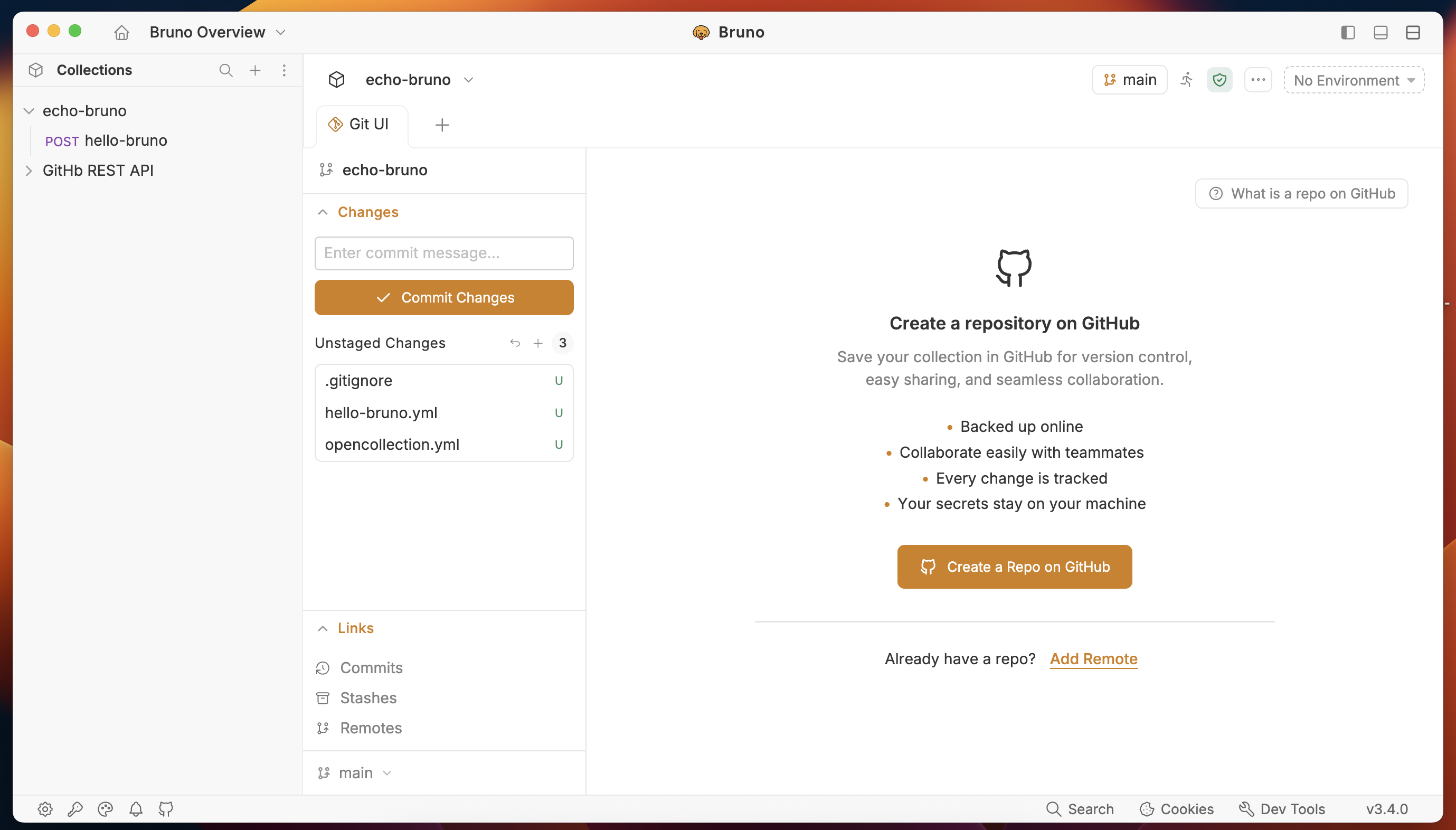Screen dimensions: 1456x830
Task: Open the Stashes link
Action: [356, 699]
